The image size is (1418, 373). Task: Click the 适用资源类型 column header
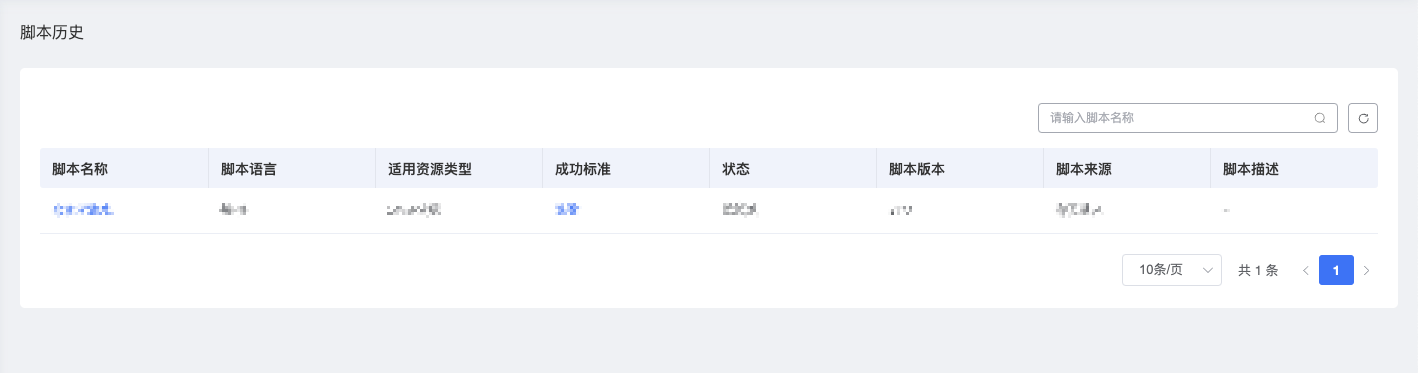(429, 169)
